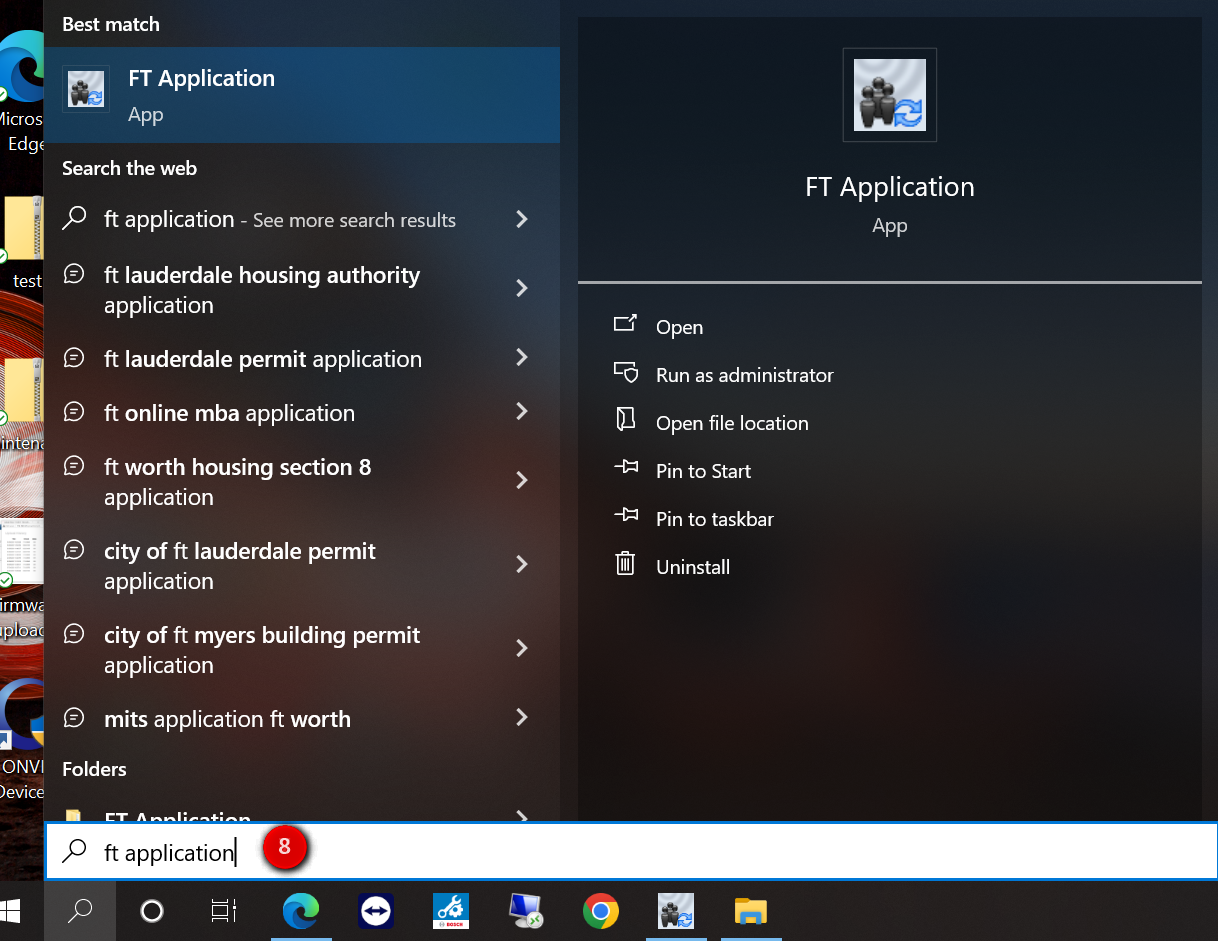Expand 'ft lauderdale housing authority application' suggestion
Screen dimensions: 1218x941
point(521,289)
